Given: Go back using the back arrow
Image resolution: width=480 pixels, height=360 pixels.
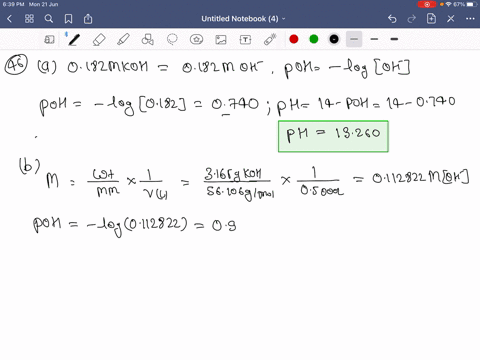Looking at the screenshot, I should 9,19.
